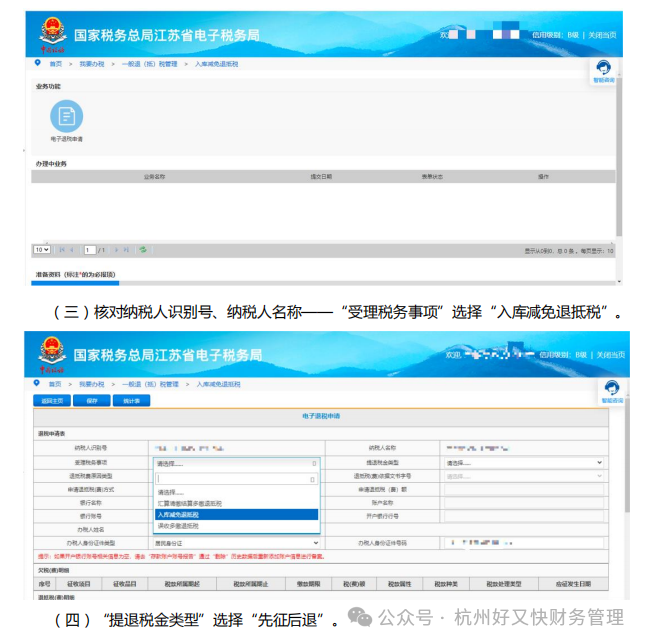This screenshot has width=645, height=644.
Task: Click 返回主页 blue button
Action: [52, 401]
